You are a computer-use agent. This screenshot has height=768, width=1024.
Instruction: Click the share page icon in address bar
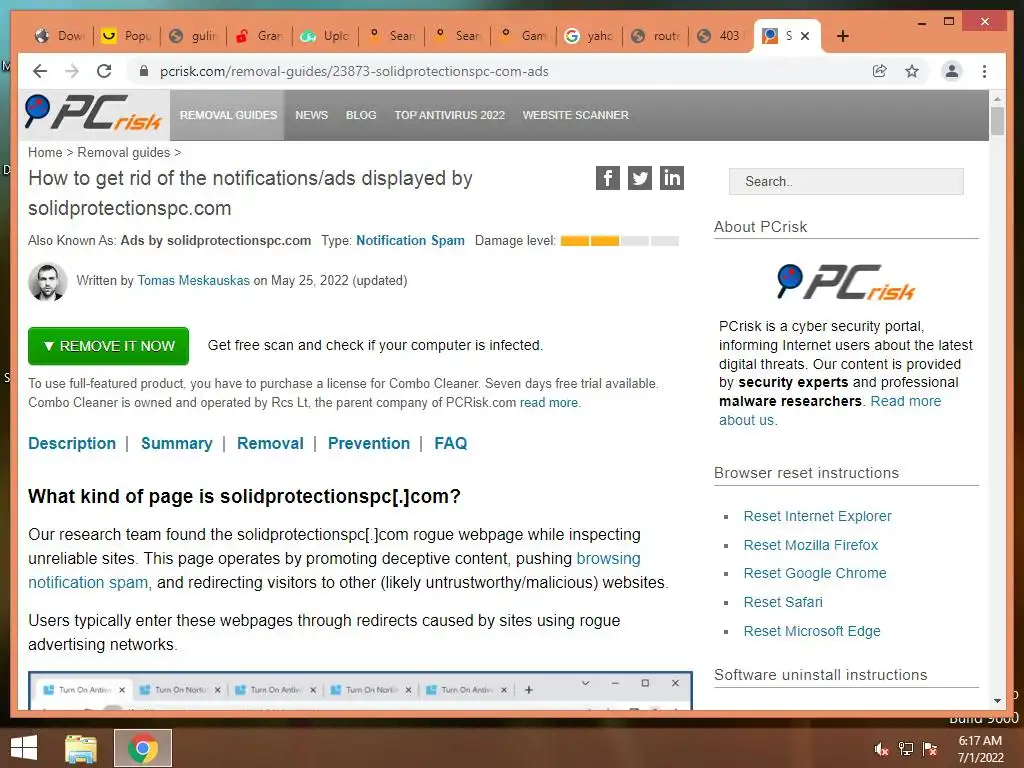(880, 71)
